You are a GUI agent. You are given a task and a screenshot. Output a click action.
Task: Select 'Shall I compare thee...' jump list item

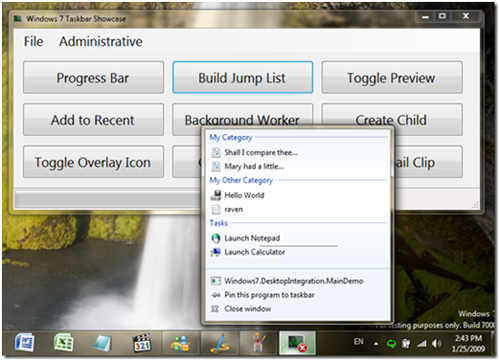(x=297, y=153)
